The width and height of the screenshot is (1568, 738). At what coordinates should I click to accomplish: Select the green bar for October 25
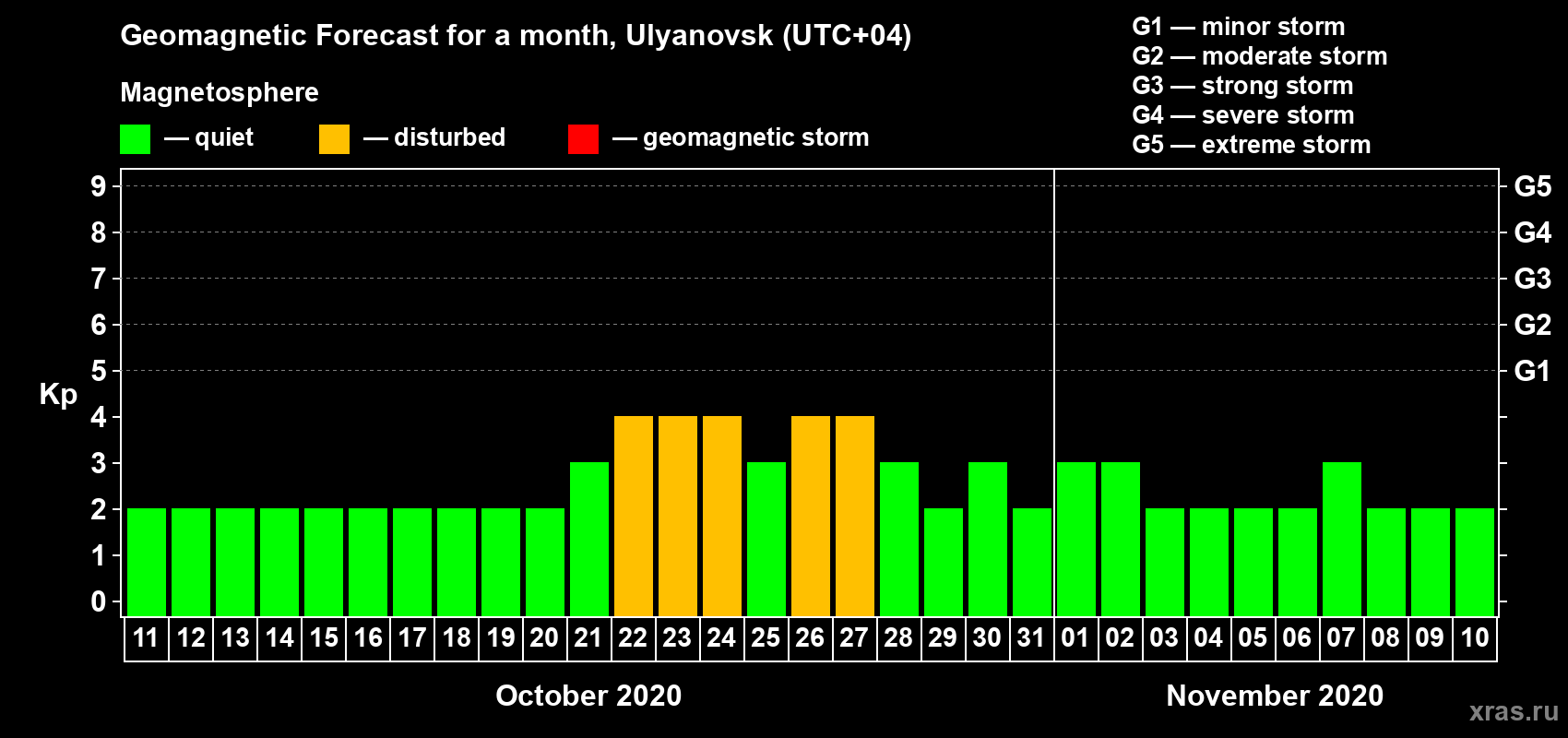pyautogui.click(x=766, y=539)
